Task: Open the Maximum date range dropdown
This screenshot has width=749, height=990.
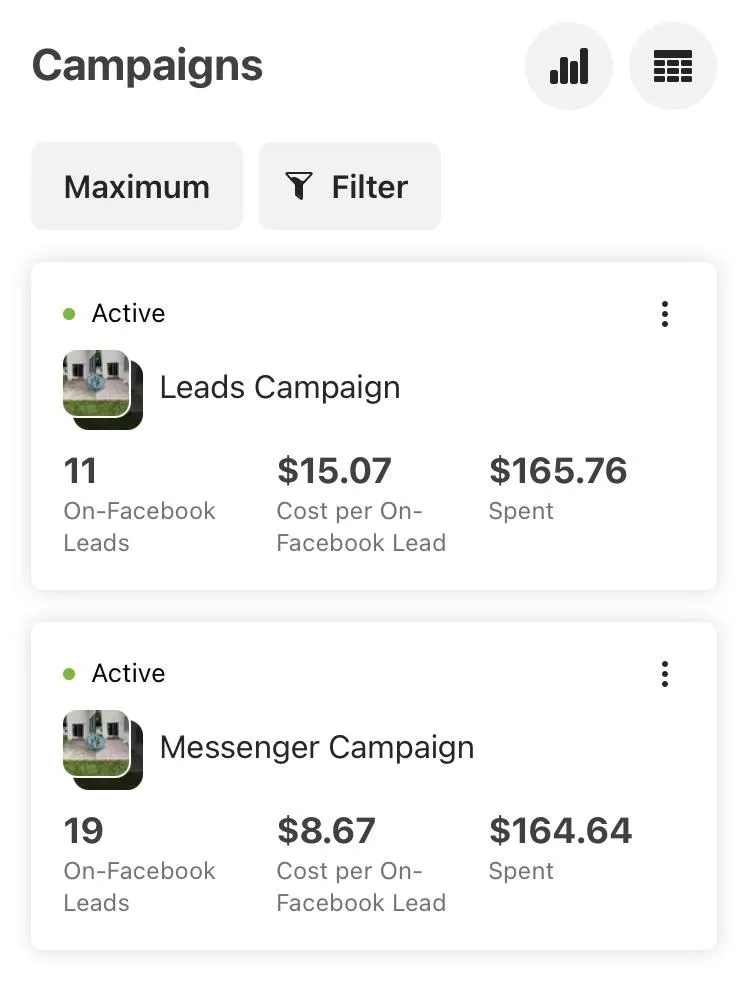Action: point(137,186)
